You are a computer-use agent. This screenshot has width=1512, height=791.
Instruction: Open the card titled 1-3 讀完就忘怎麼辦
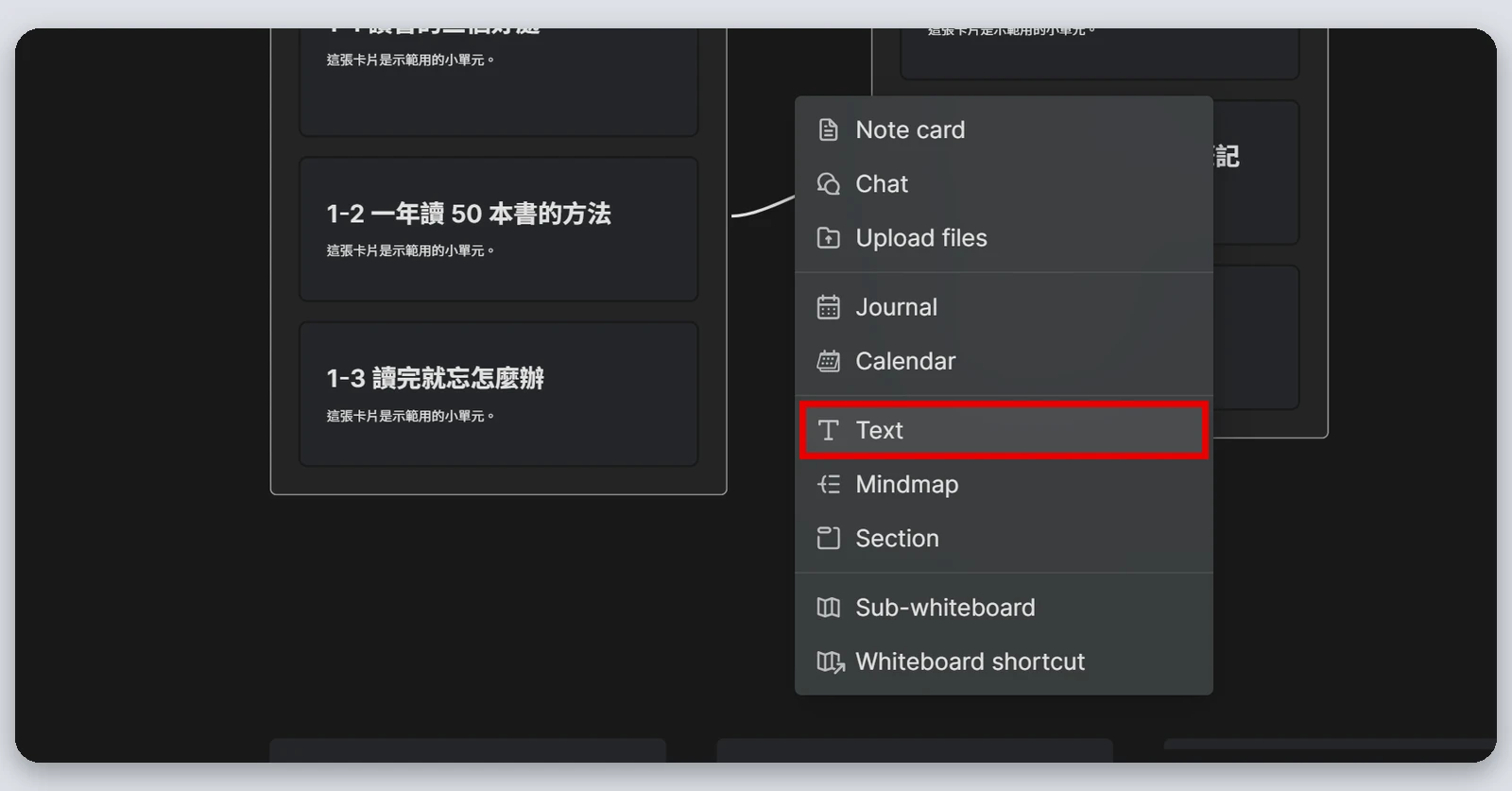498,394
